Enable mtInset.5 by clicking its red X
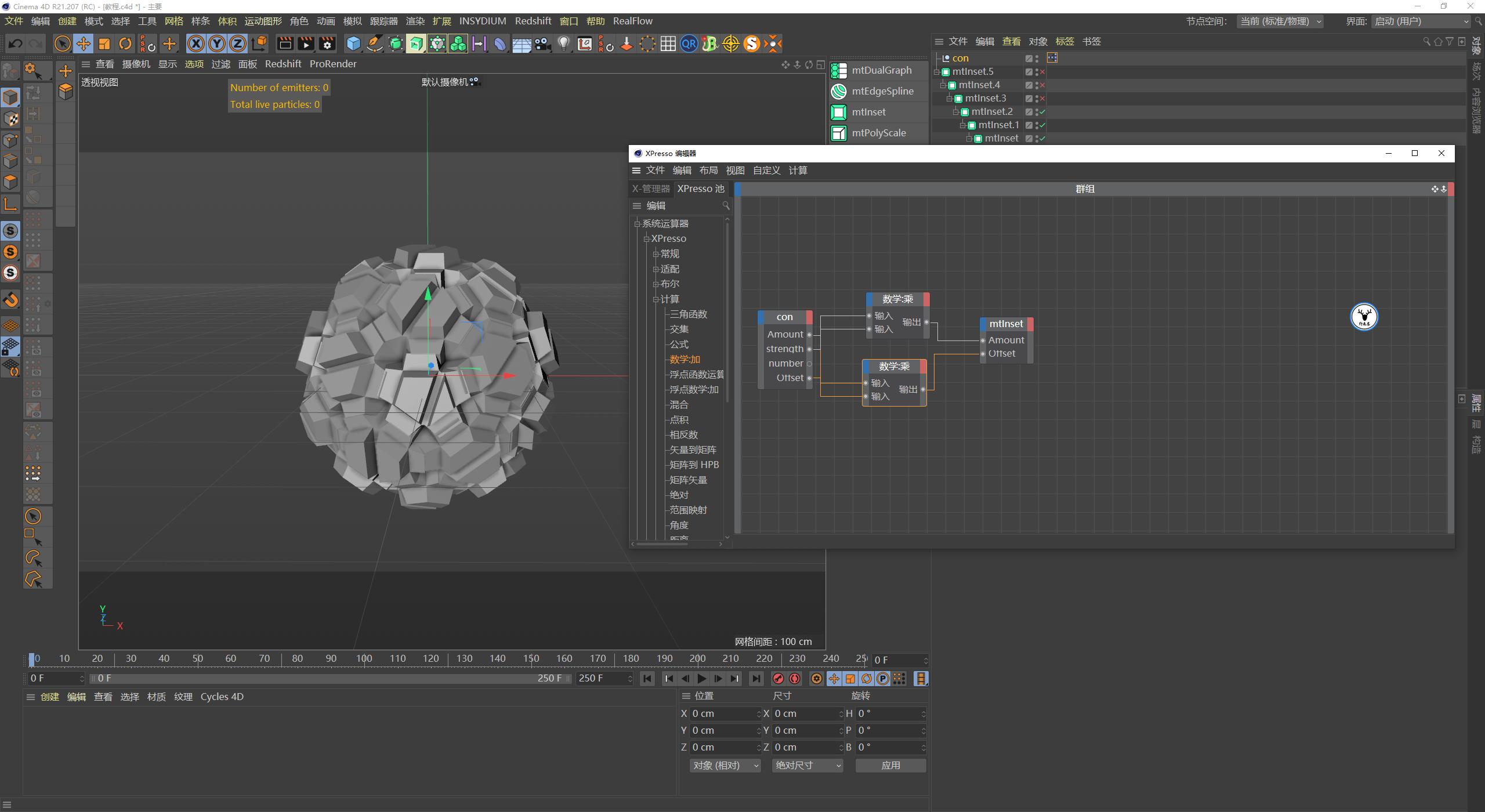The image size is (1485, 812). point(1043,72)
